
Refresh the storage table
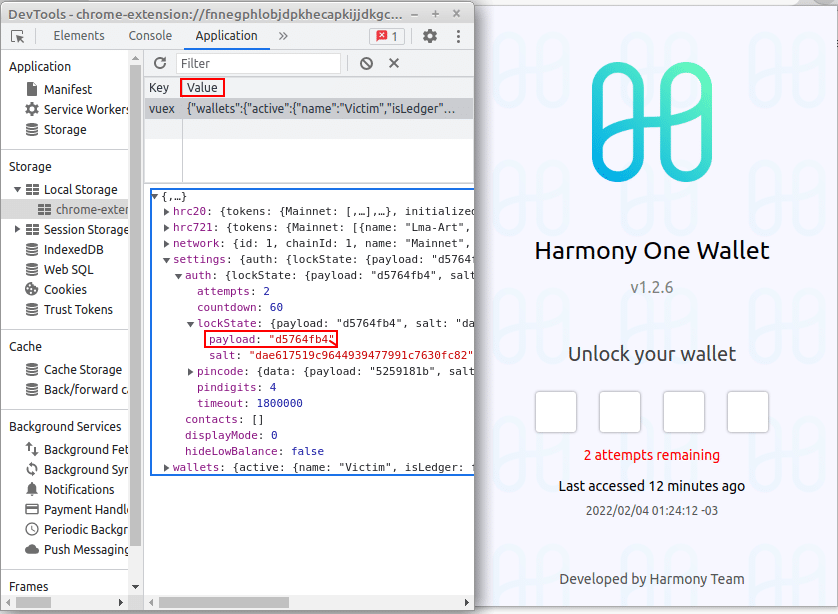160,63
